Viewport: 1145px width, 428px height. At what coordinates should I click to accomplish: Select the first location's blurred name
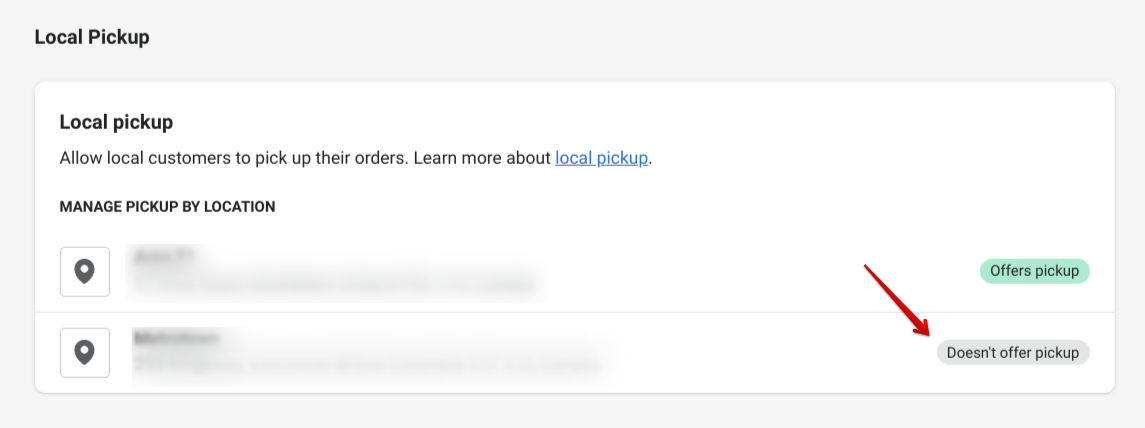(x=163, y=257)
